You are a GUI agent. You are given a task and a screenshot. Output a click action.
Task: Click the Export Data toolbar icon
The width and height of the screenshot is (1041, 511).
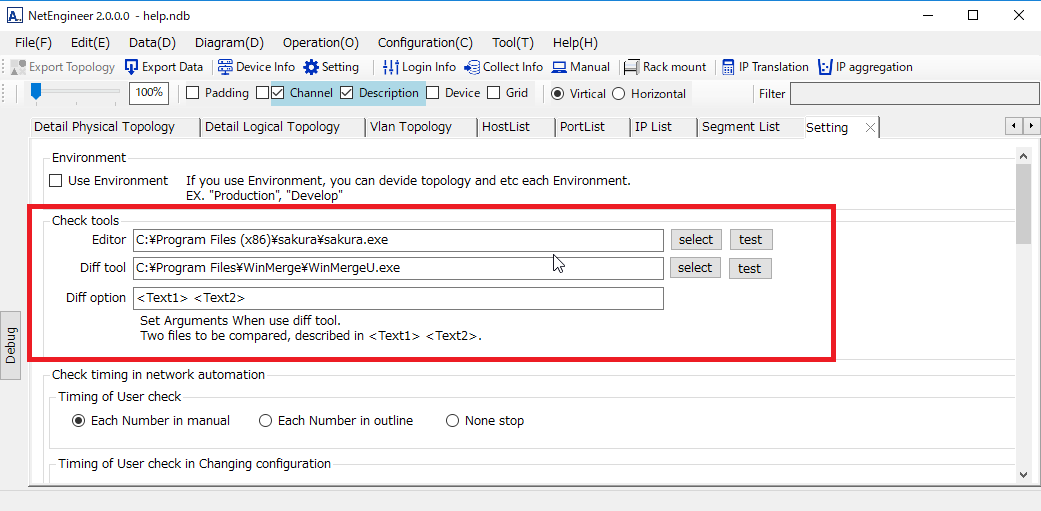coord(132,67)
